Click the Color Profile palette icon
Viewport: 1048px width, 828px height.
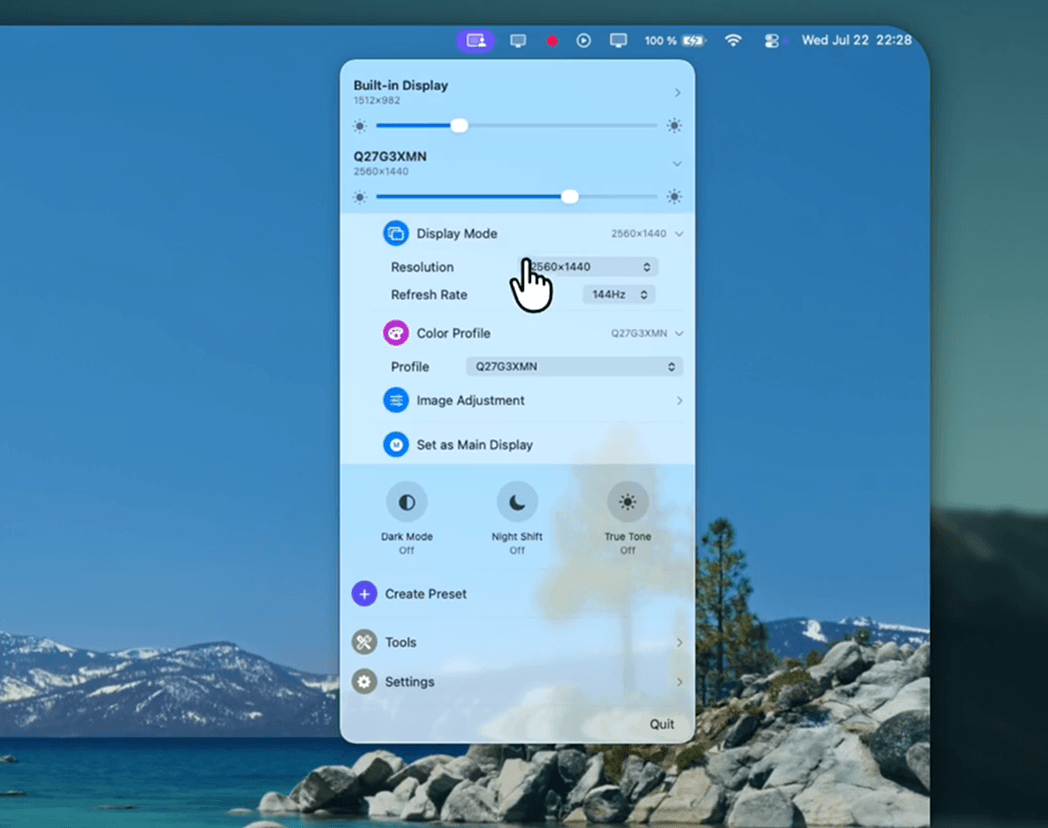396,333
